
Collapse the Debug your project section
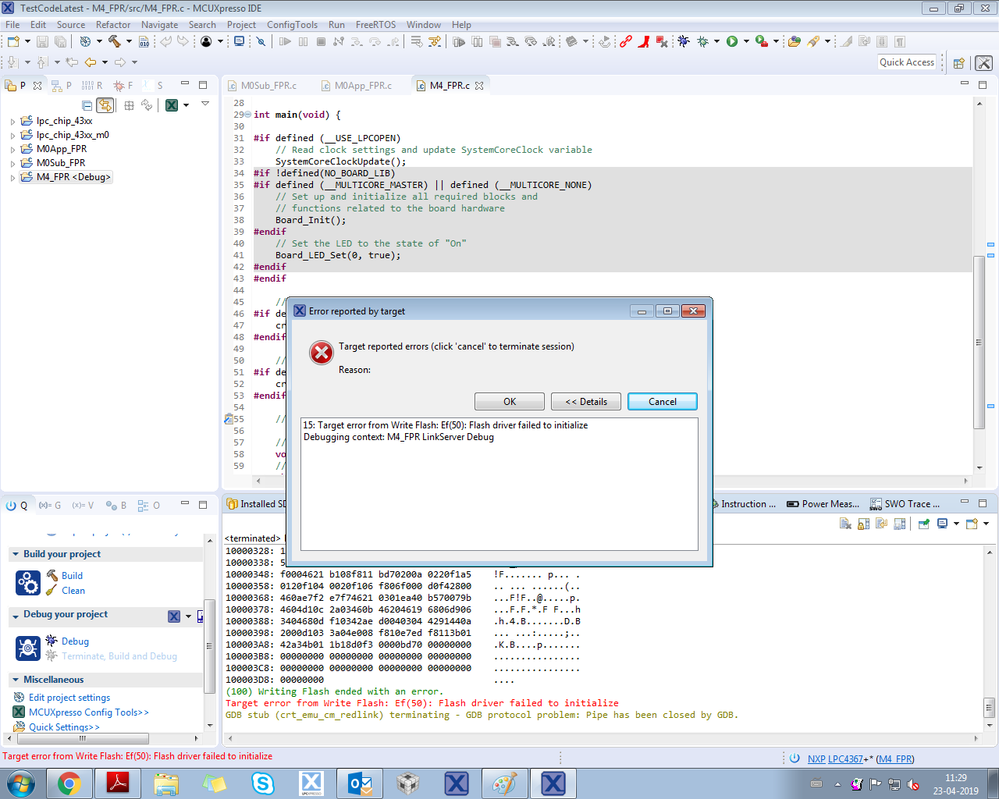pos(15,616)
